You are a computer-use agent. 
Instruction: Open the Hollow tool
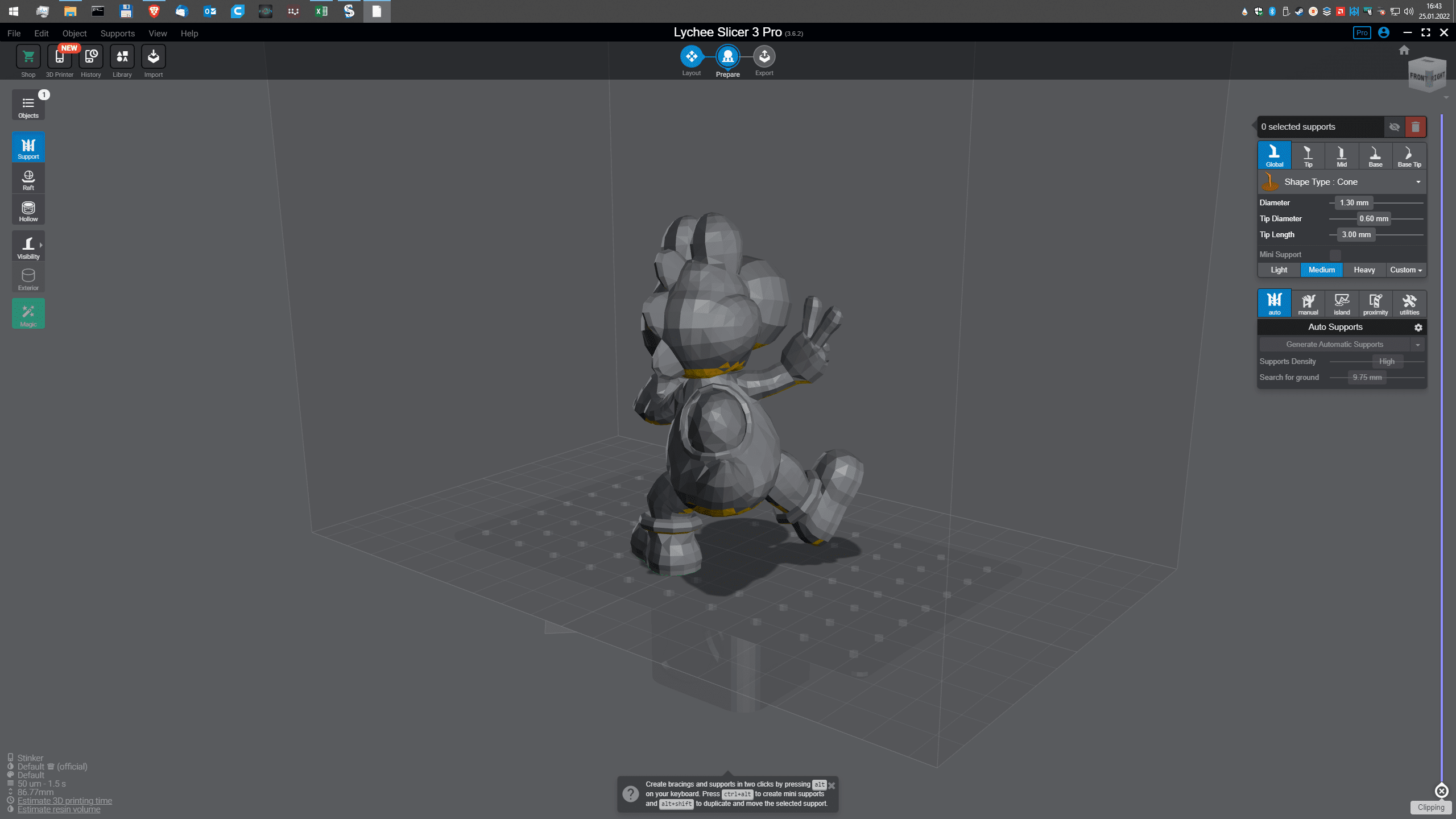click(28, 211)
